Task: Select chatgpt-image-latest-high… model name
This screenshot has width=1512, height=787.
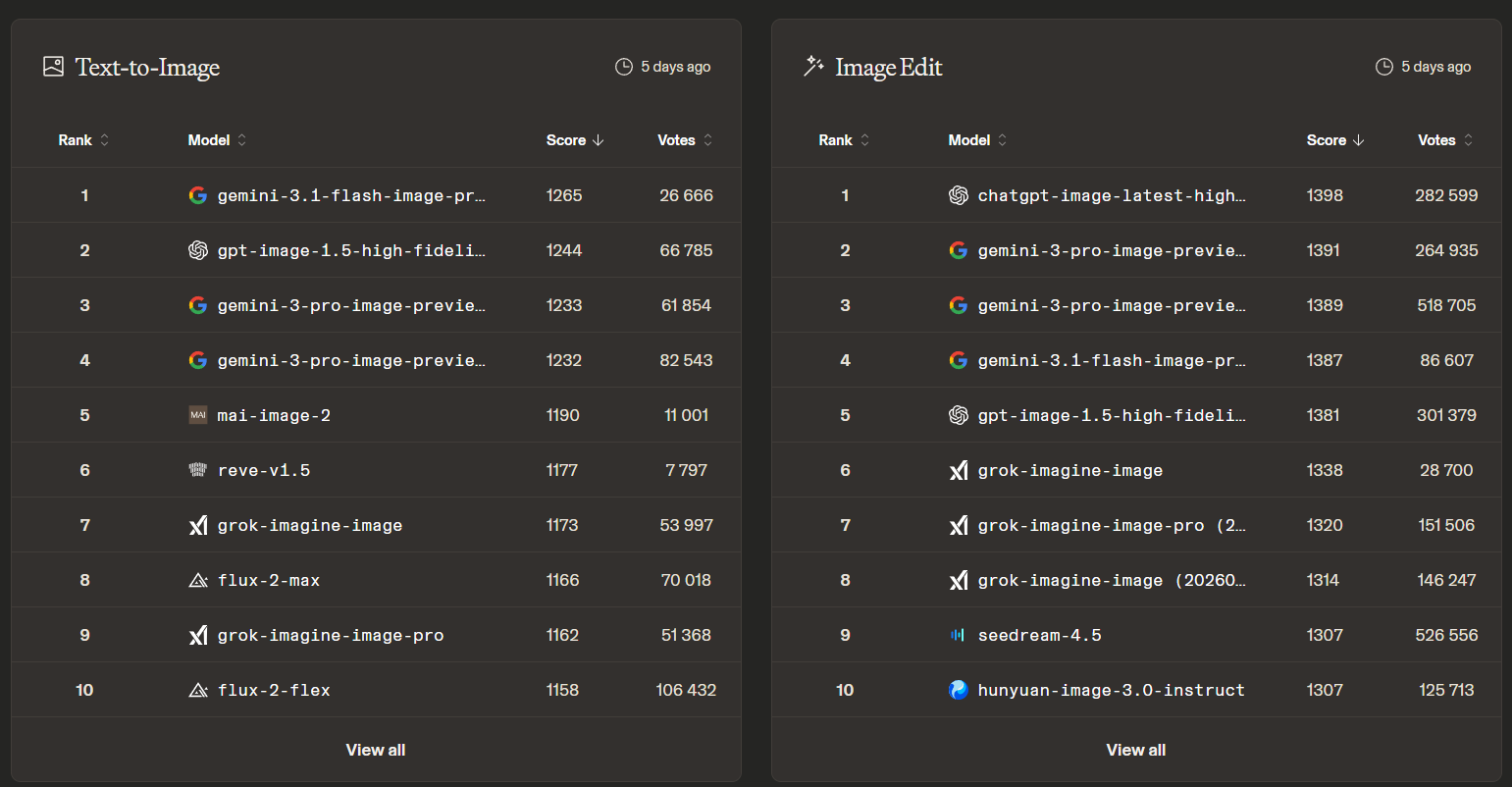Action: coord(1112,195)
